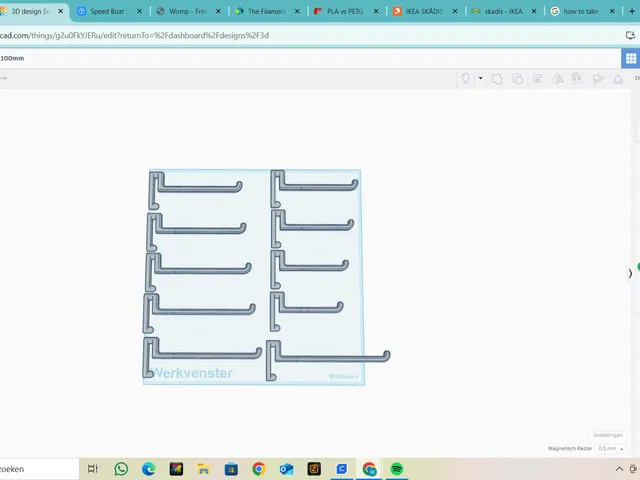Switch to the Womp - Free tab
The width and height of the screenshot is (640, 480).
click(x=188, y=11)
